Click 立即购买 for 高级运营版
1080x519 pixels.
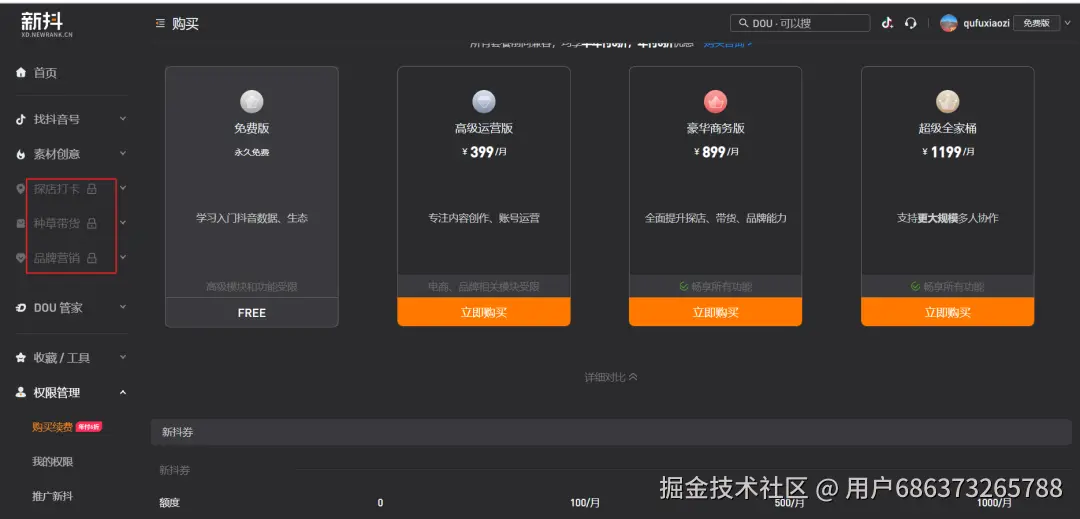pos(484,312)
